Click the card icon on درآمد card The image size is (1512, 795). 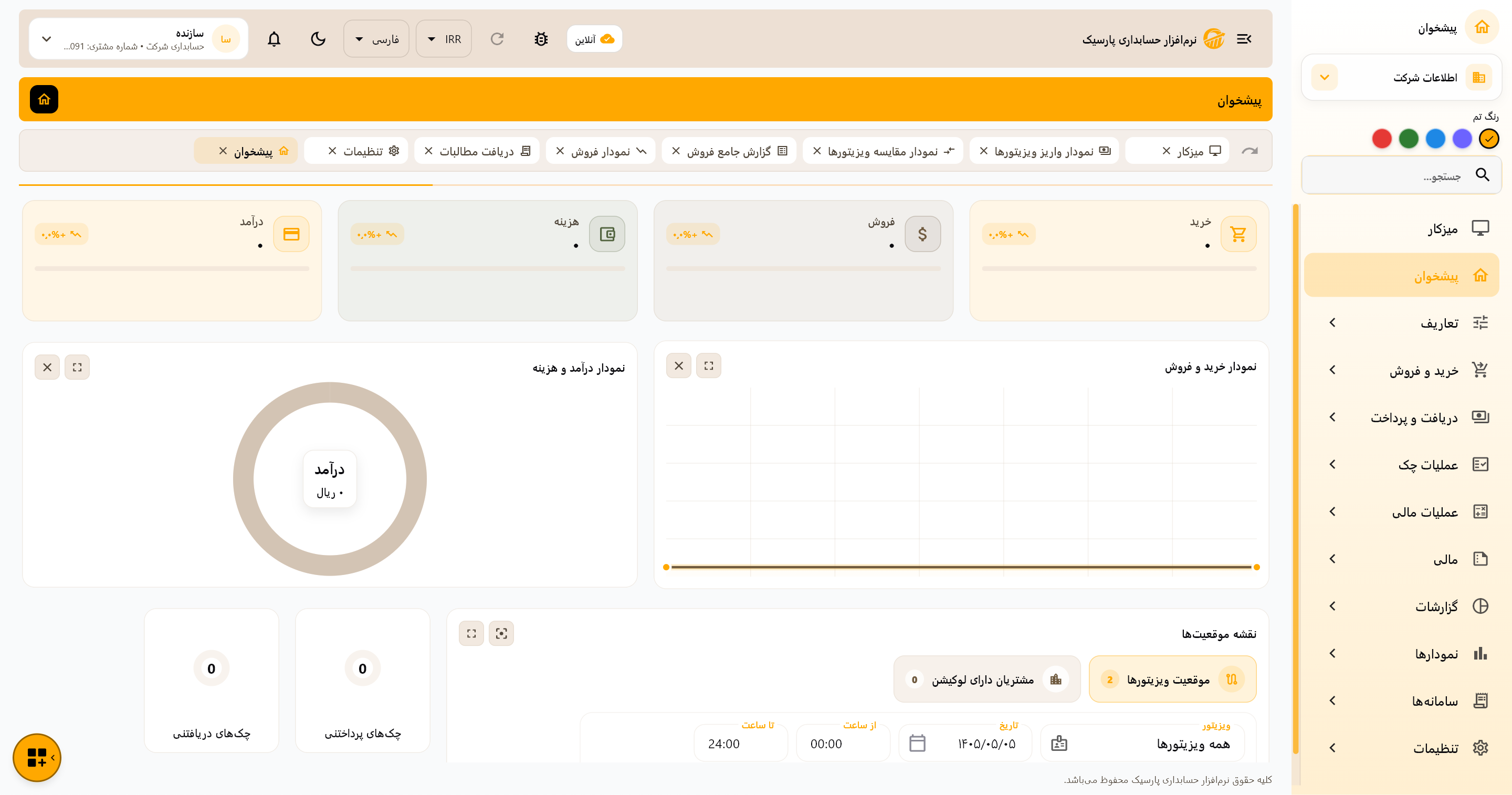291,234
